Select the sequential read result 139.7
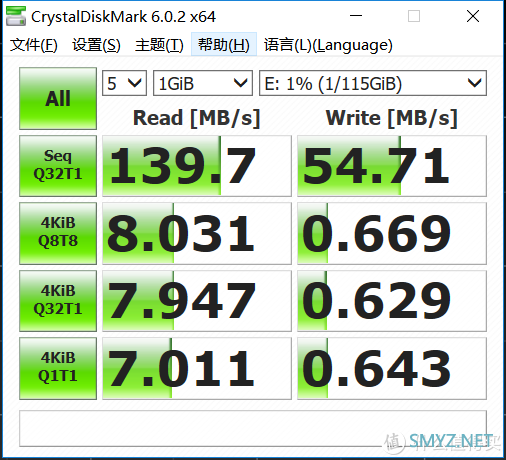 point(197,166)
